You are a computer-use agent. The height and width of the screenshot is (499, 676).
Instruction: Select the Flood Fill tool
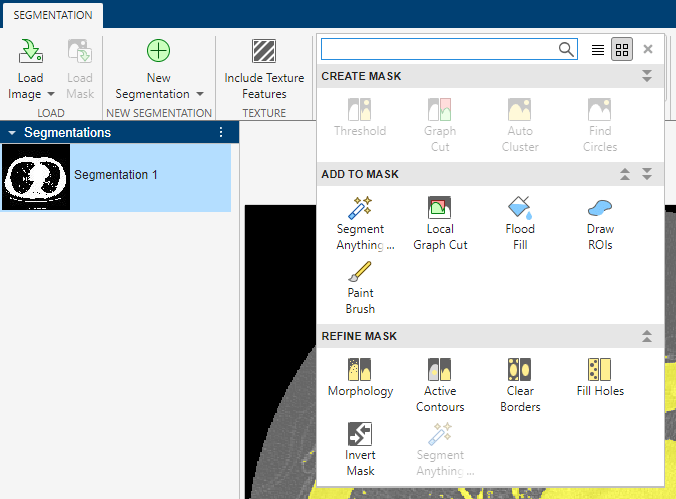[520, 223]
